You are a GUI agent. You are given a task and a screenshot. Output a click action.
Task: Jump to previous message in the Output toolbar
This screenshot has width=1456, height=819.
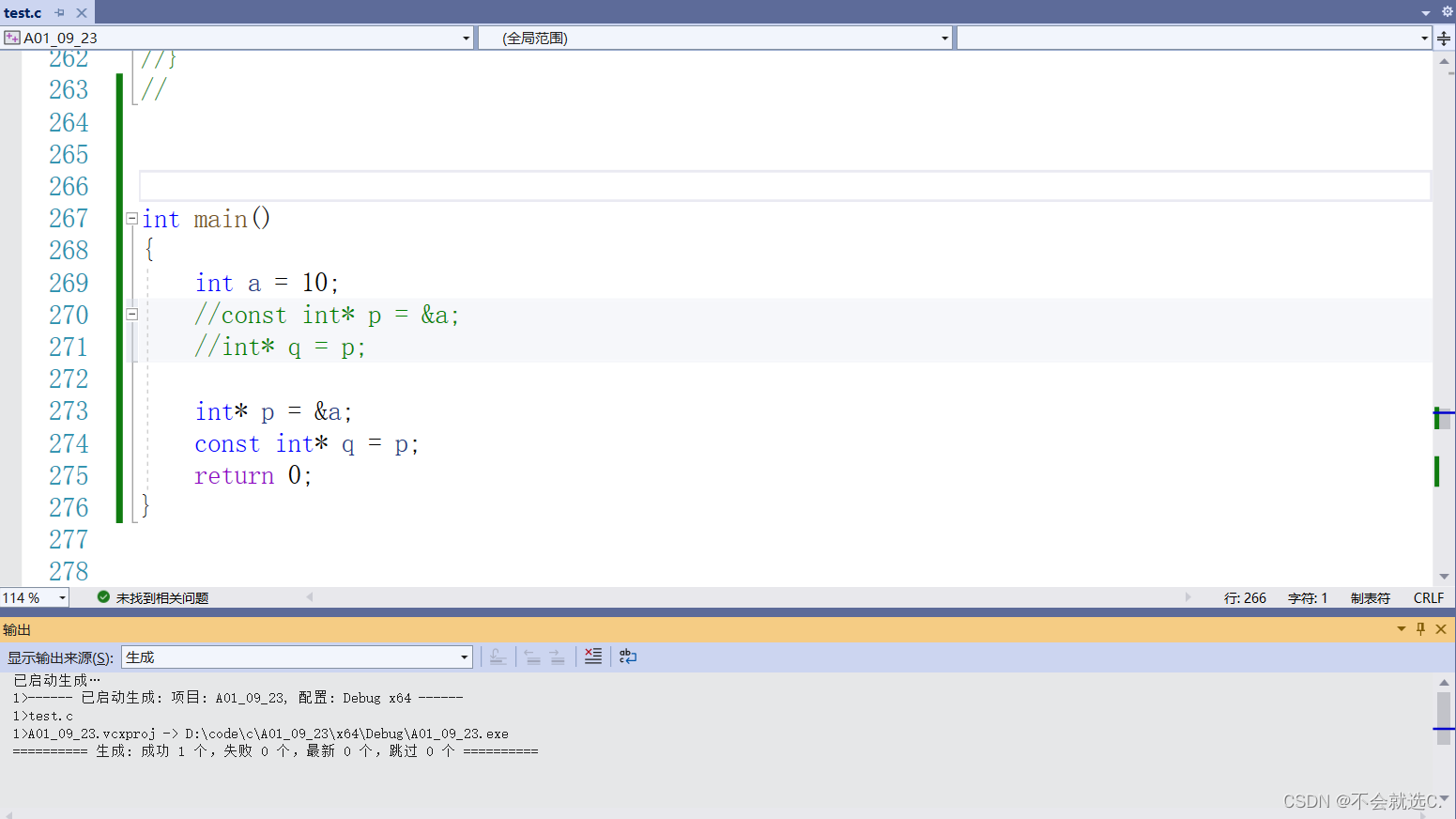(x=530, y=656)
